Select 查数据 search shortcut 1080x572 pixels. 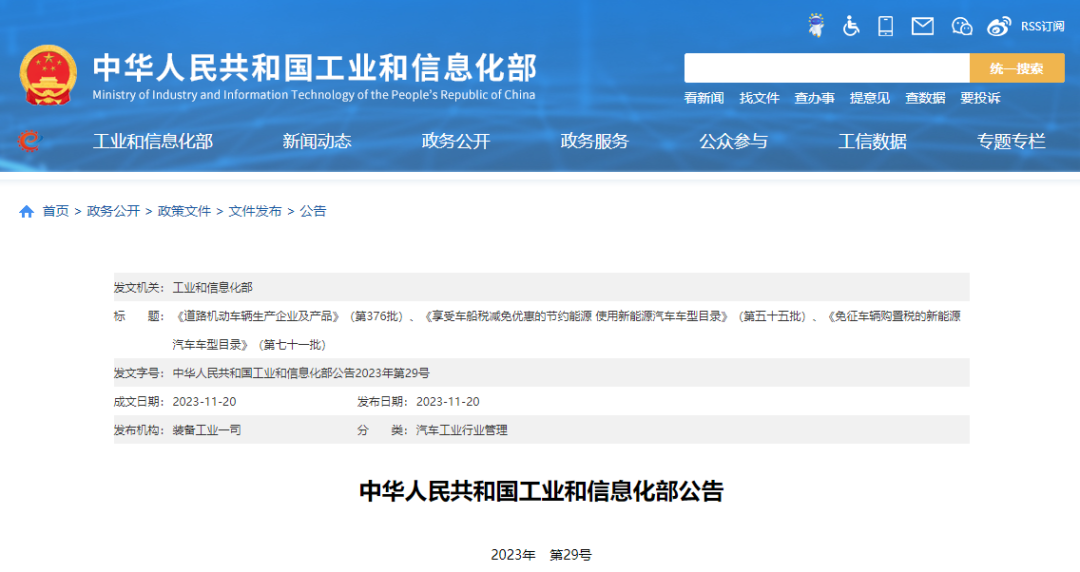925,98
